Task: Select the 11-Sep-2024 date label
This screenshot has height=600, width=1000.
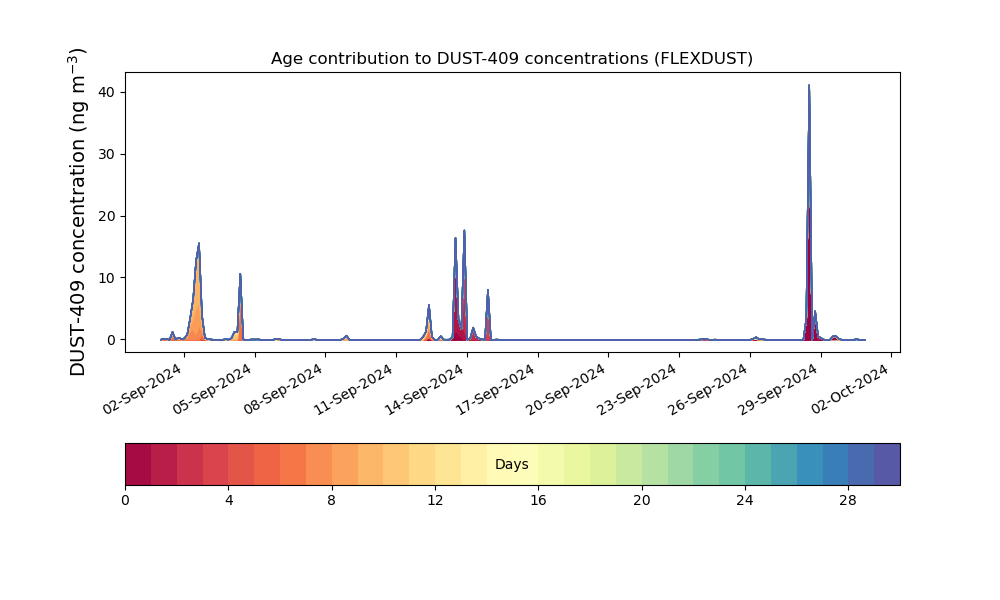Action: point(355,390)
